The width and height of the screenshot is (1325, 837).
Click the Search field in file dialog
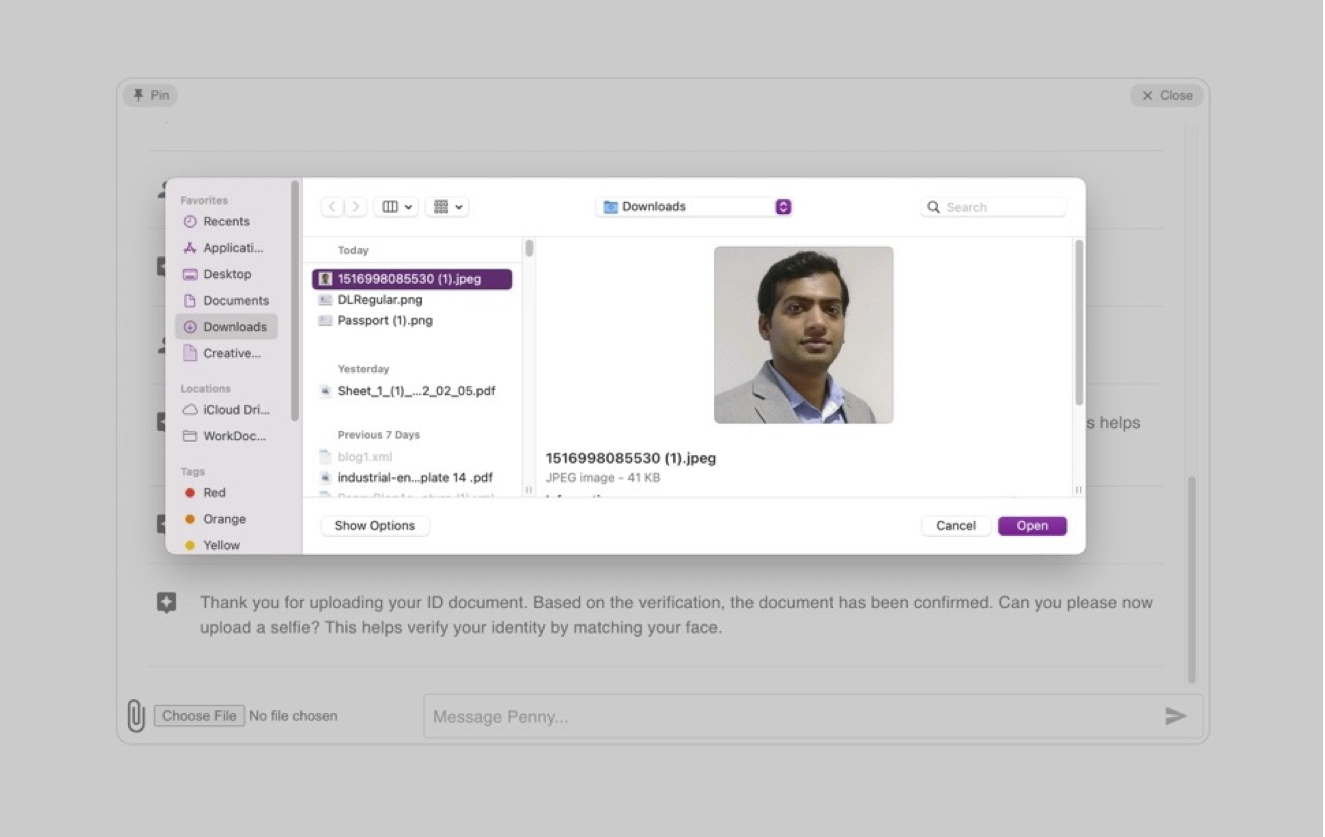(993, 207)
